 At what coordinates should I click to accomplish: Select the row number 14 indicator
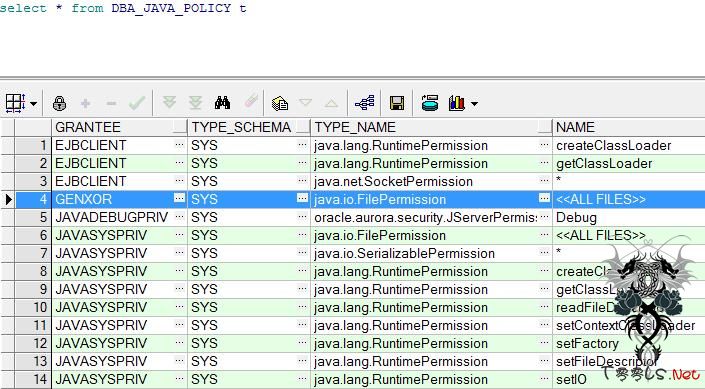pos(33,379)
